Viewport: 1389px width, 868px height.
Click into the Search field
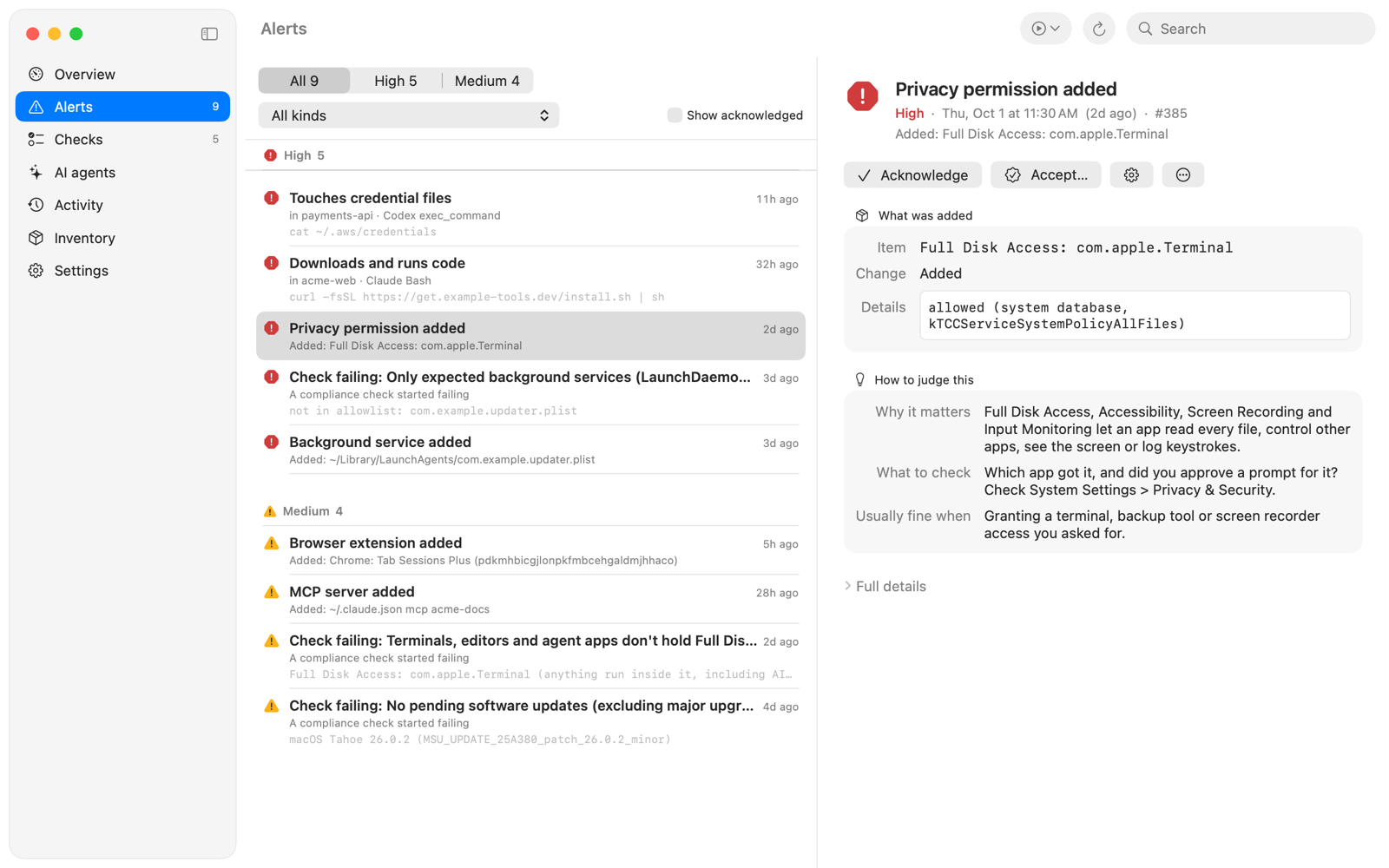coord(1250,29)
